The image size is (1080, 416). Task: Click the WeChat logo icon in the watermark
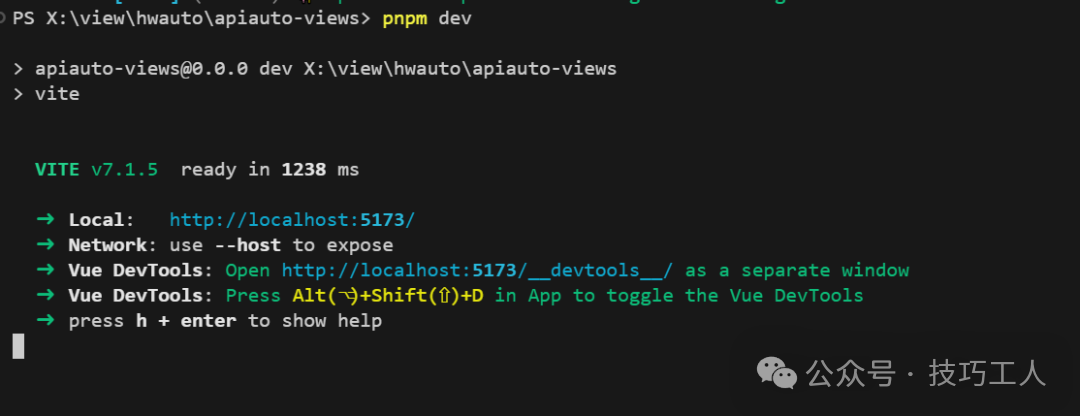click(777, 374)
